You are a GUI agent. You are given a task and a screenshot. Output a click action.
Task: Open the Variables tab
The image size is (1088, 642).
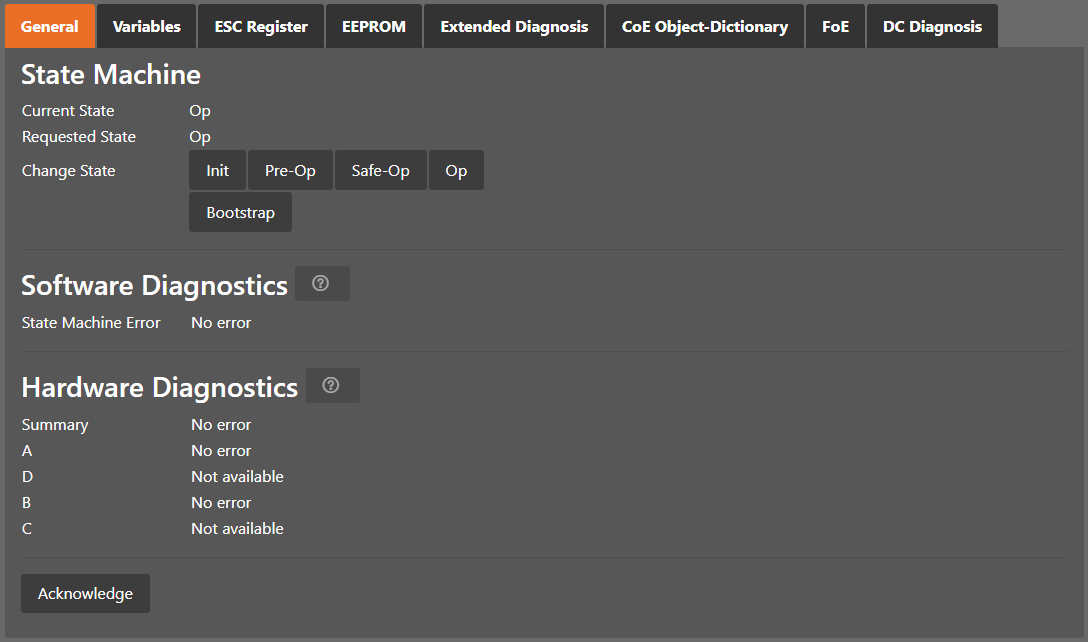[147, 26]
